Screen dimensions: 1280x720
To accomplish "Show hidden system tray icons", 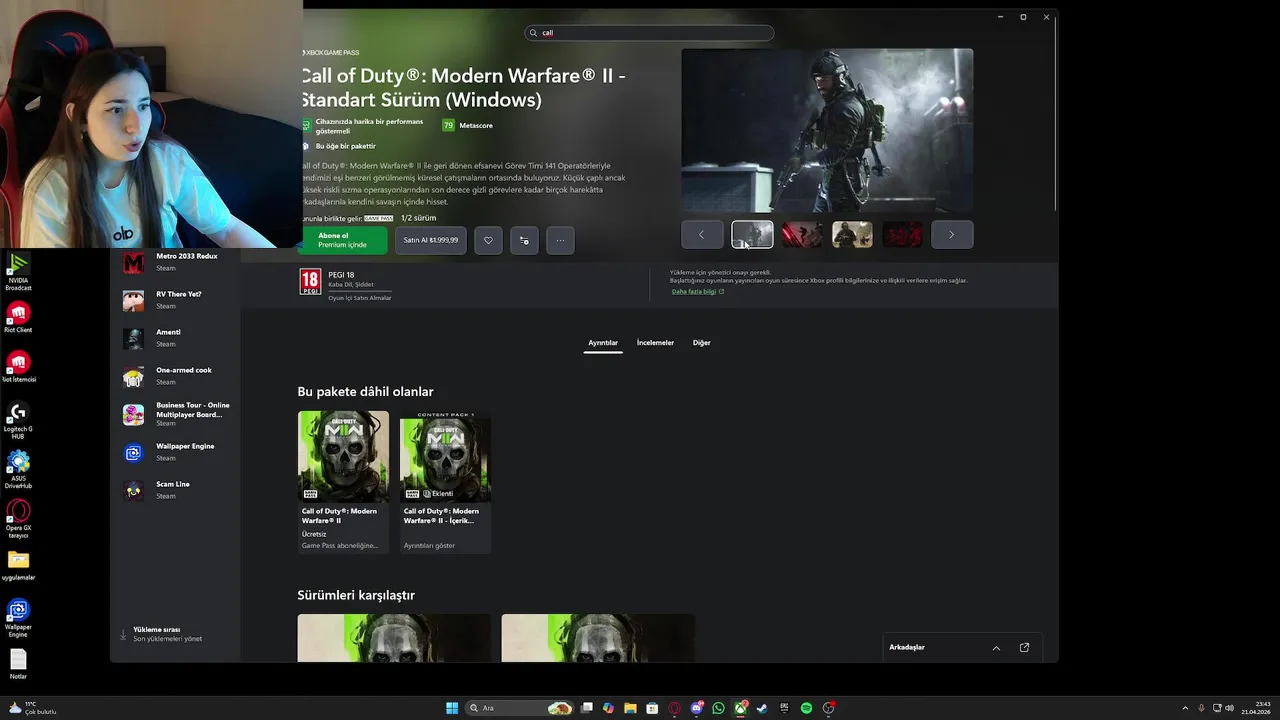I will pyautogui.click(x=1183, y=708).
